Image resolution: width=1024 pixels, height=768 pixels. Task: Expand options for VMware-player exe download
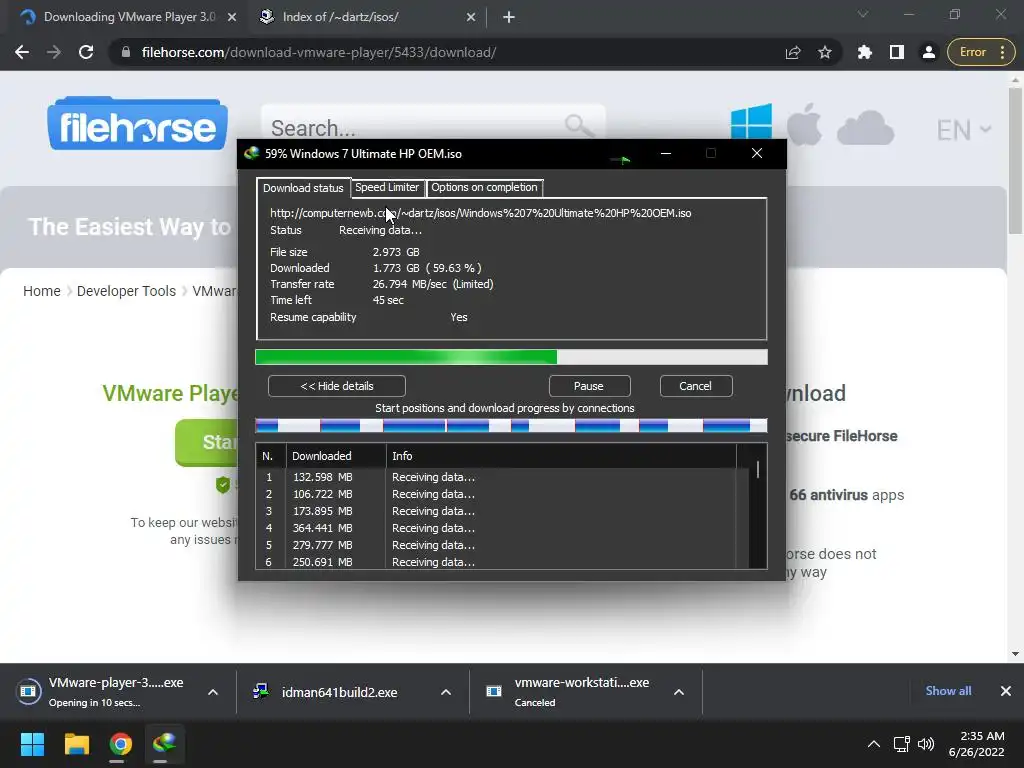click(213, 692)
